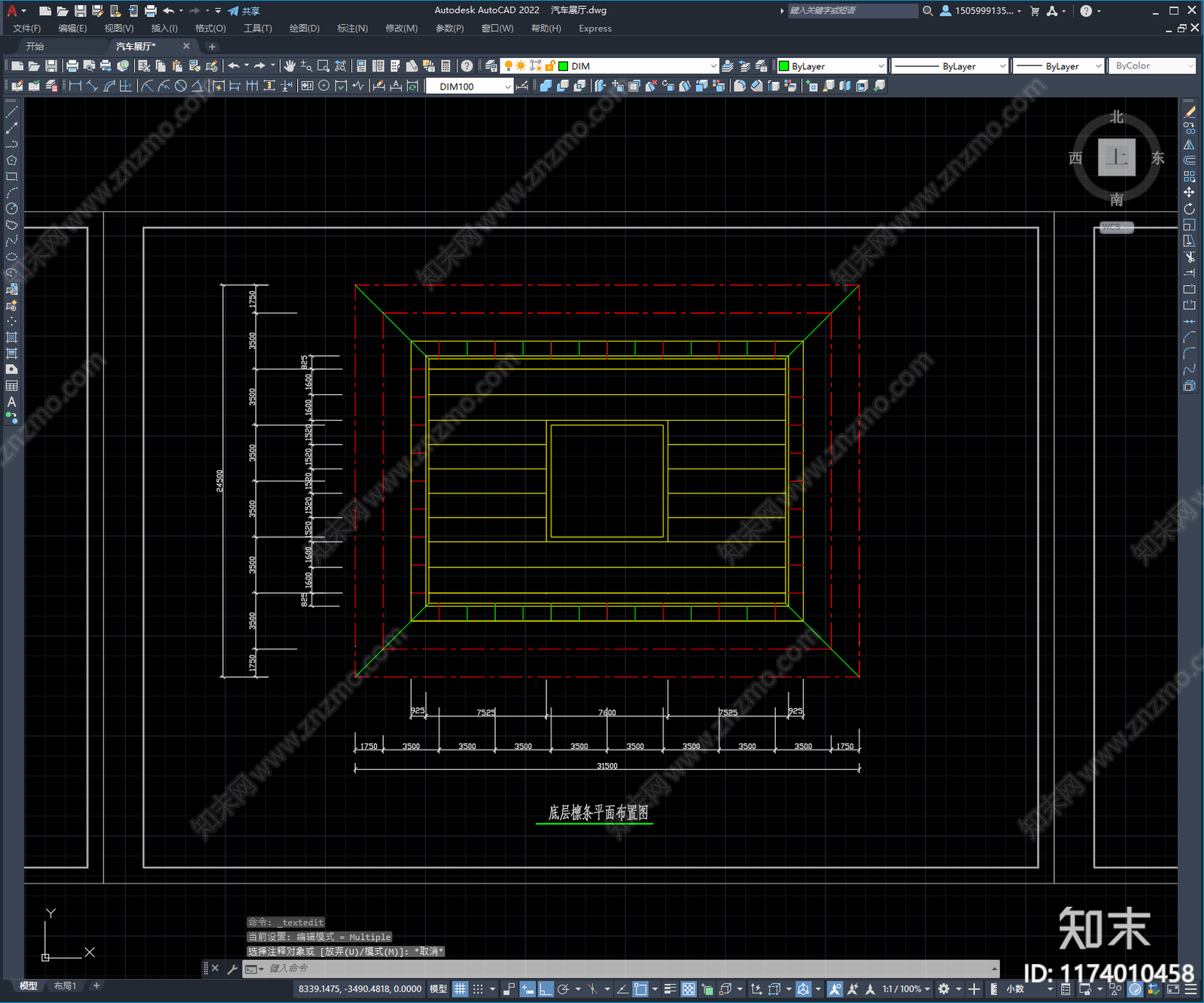
Task: Select the Diameter dimension tool
Action: 181,86
